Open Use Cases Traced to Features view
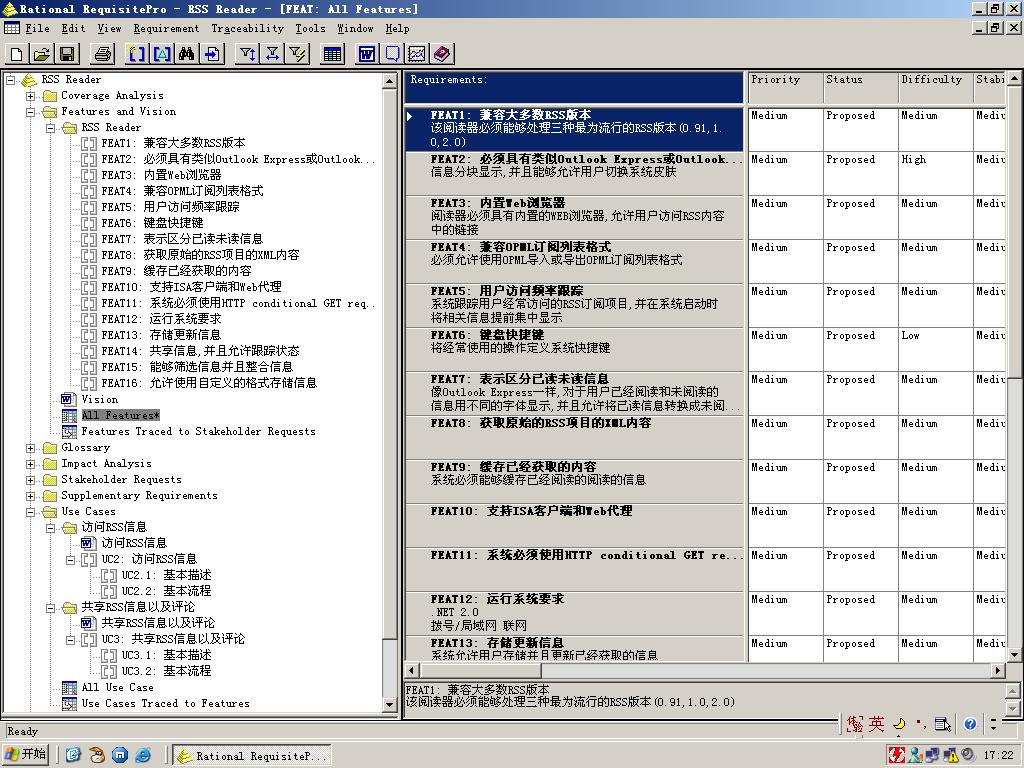This screenshot has width=1024, height=768. click(165, 703)
